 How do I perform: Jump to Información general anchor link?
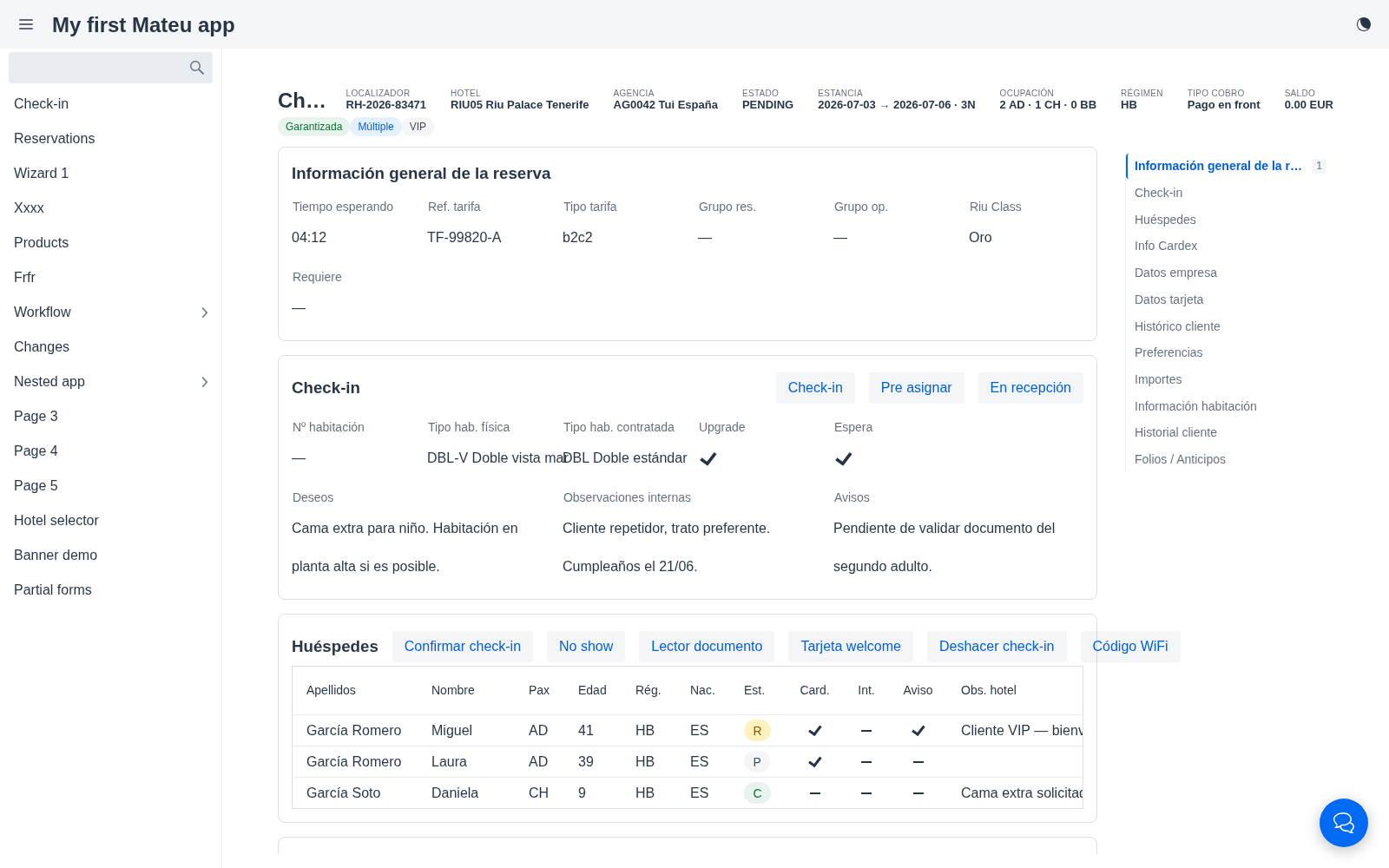point(1218,166)
